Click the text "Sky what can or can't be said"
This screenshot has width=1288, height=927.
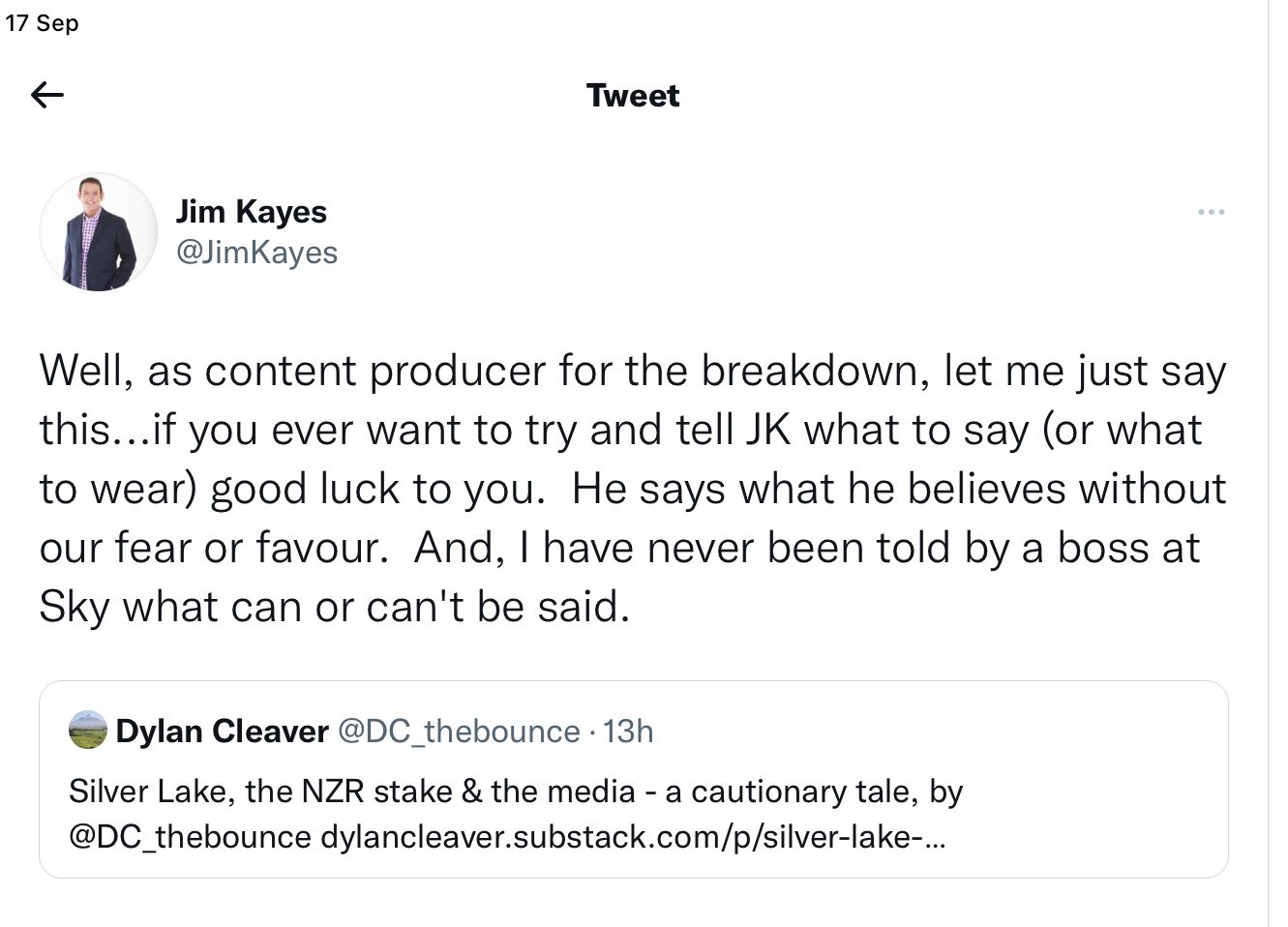click(334, 607)
